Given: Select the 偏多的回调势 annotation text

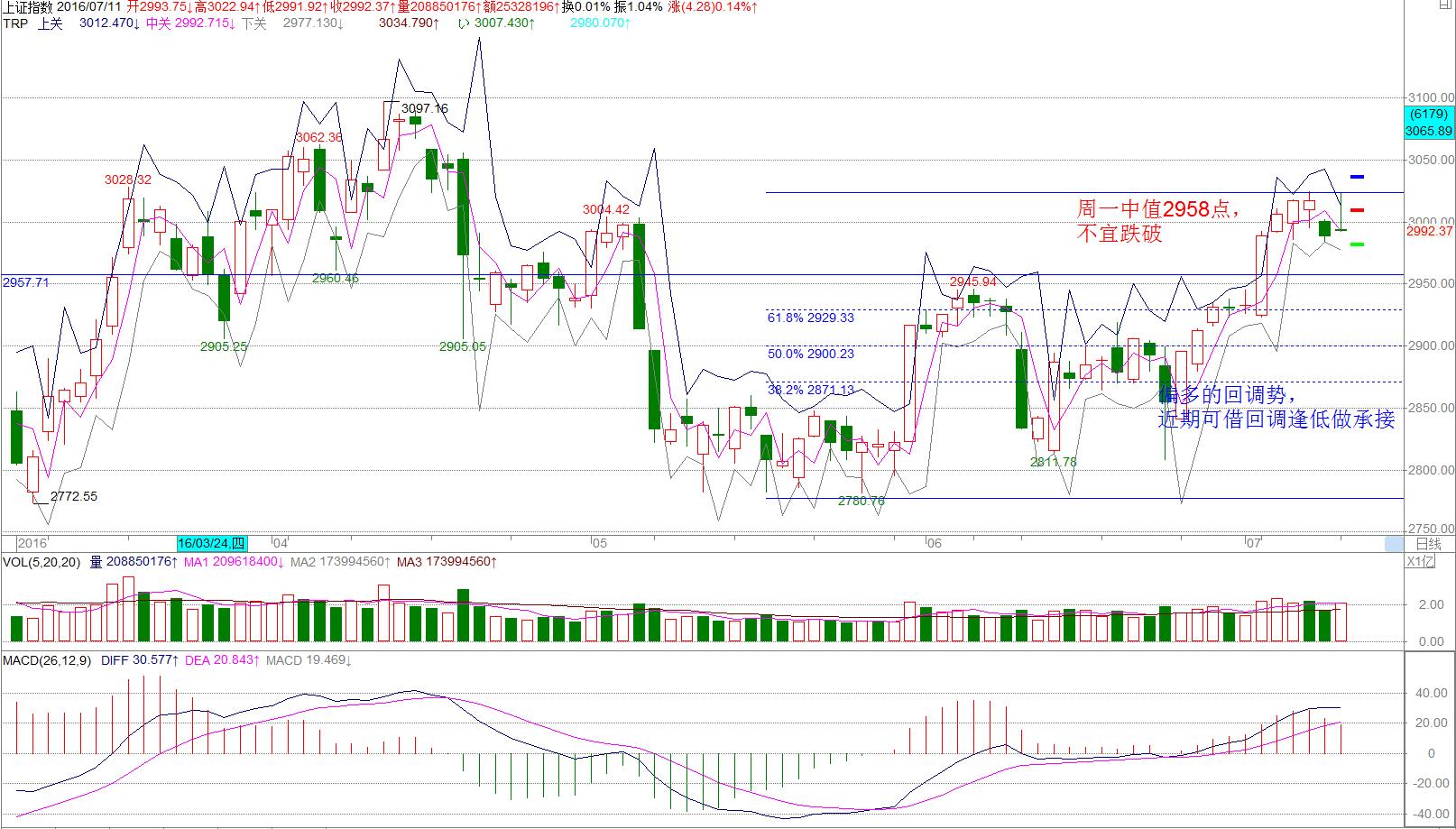Looking at the screenshot, I should click(1229, 395).
